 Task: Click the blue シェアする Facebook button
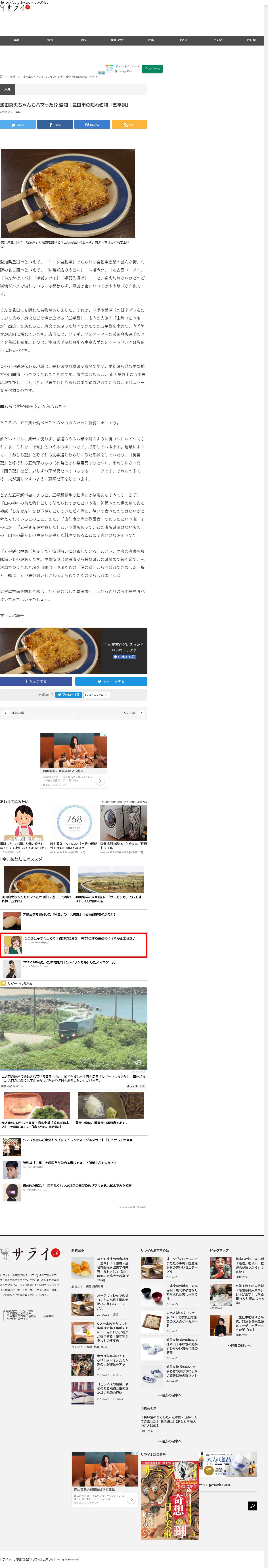36,681
